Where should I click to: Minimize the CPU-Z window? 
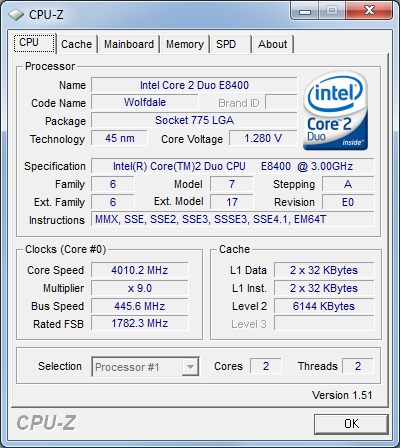pyautogui.click(x=305, y=11)
